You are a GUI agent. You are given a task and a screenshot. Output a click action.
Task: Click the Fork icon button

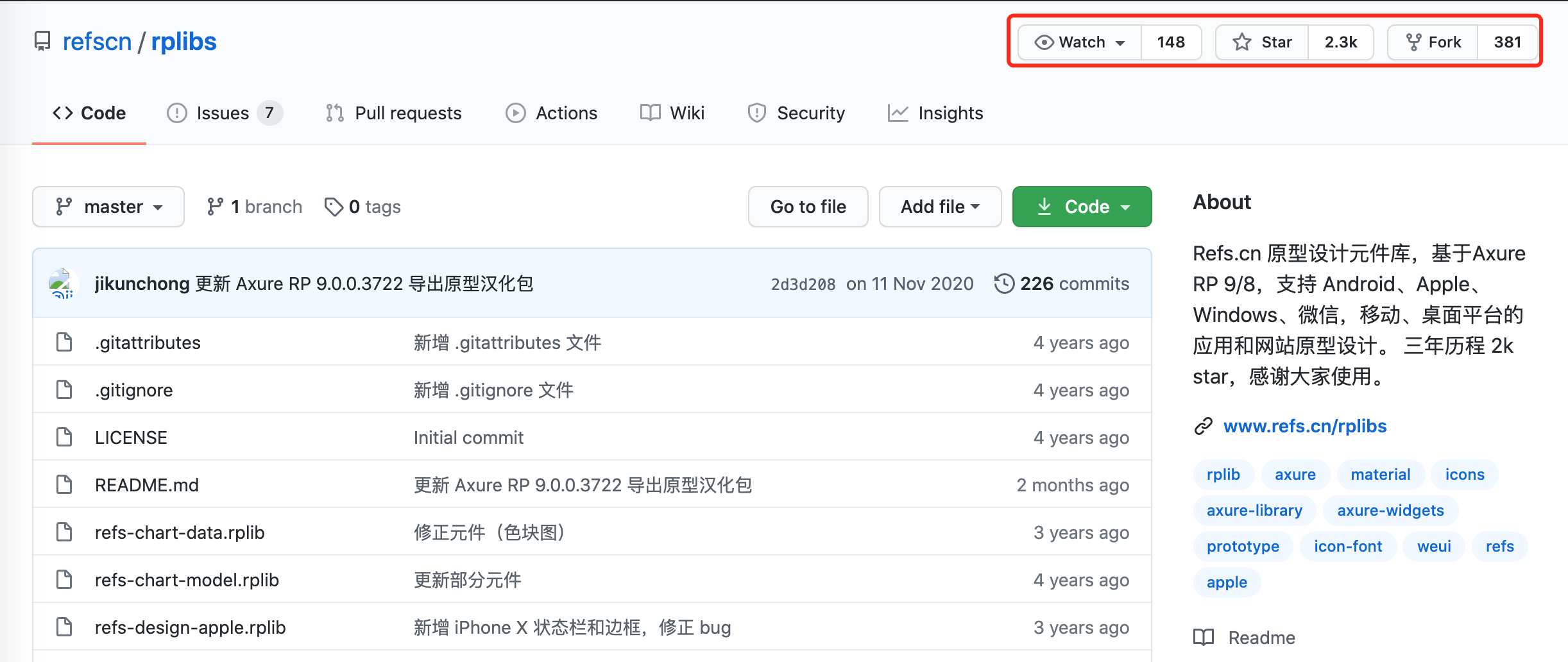pos(1433,42)
